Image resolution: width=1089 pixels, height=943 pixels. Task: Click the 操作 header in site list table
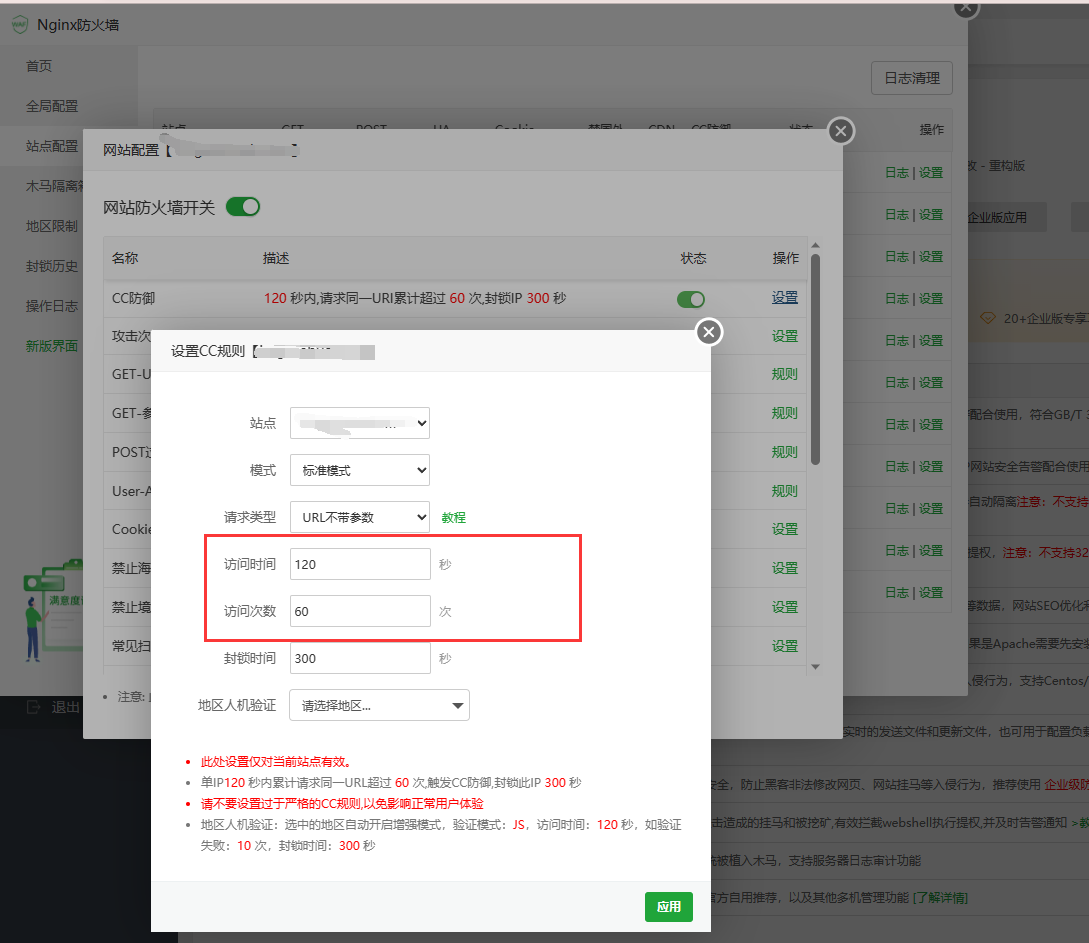point(931,130)
